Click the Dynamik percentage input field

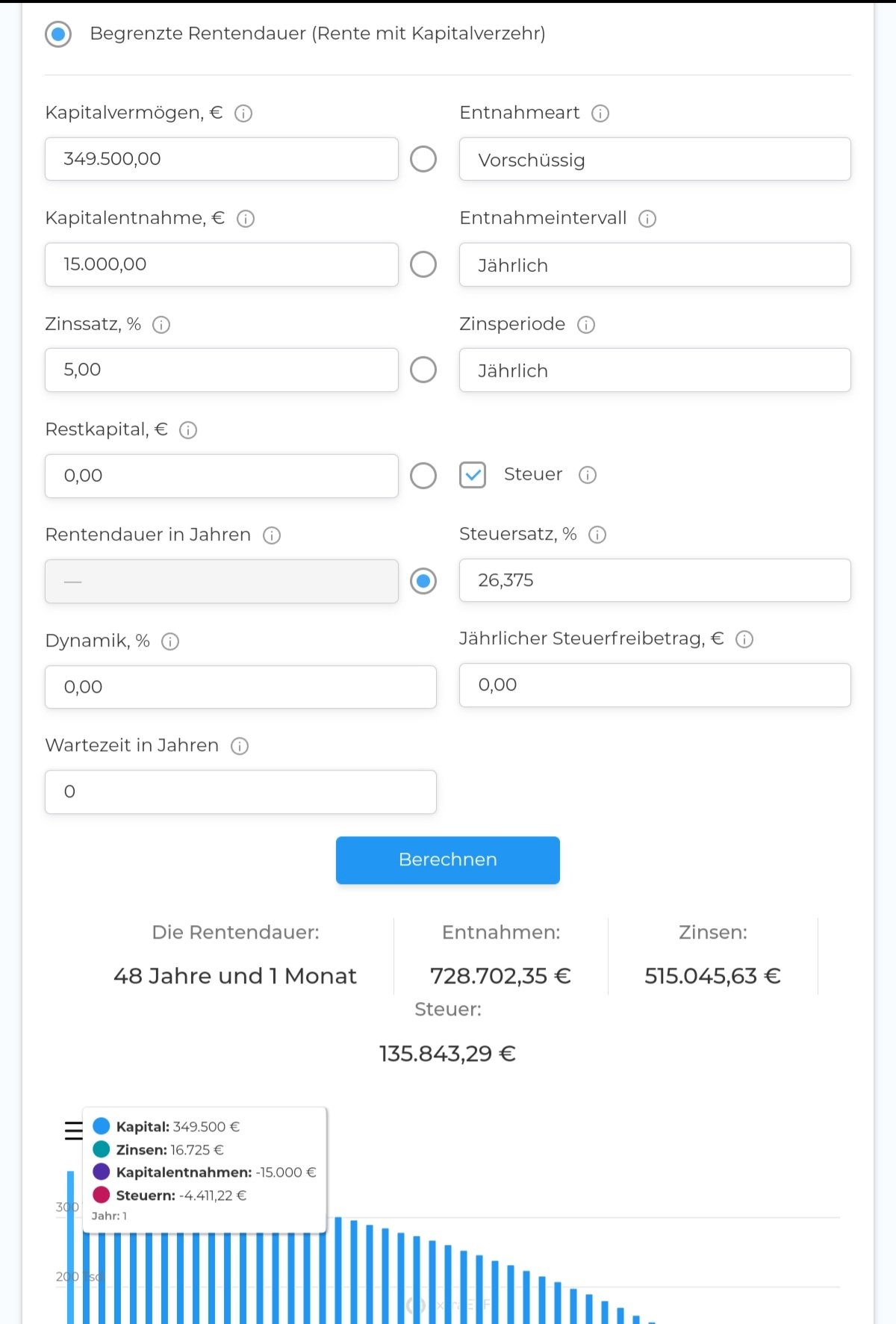(240, 687)
